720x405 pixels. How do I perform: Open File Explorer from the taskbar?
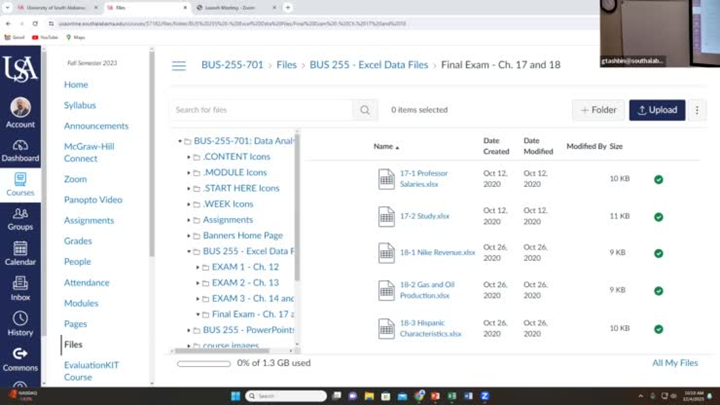tap(369, 396)
